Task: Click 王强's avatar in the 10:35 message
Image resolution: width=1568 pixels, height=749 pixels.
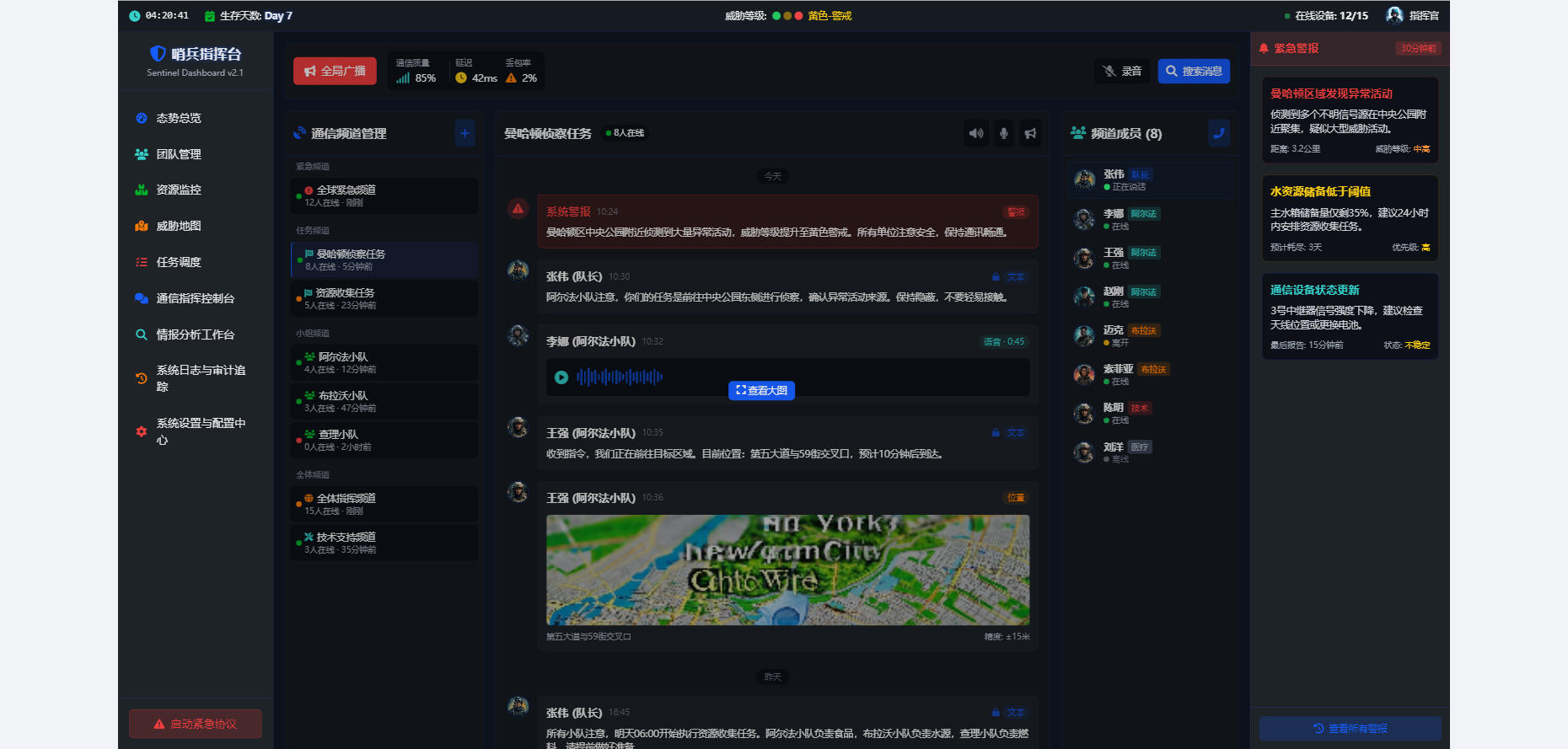Action: (518, 427)
